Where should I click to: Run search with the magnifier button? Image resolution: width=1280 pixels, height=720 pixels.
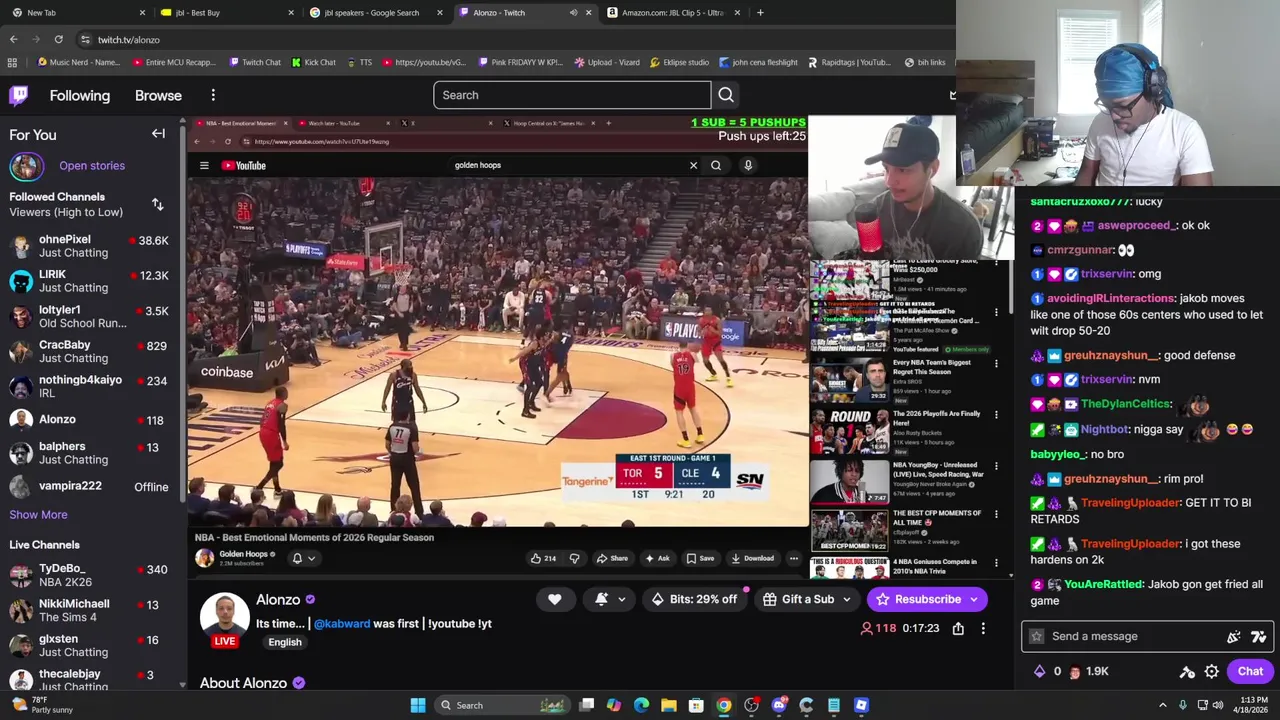(726, 95)
